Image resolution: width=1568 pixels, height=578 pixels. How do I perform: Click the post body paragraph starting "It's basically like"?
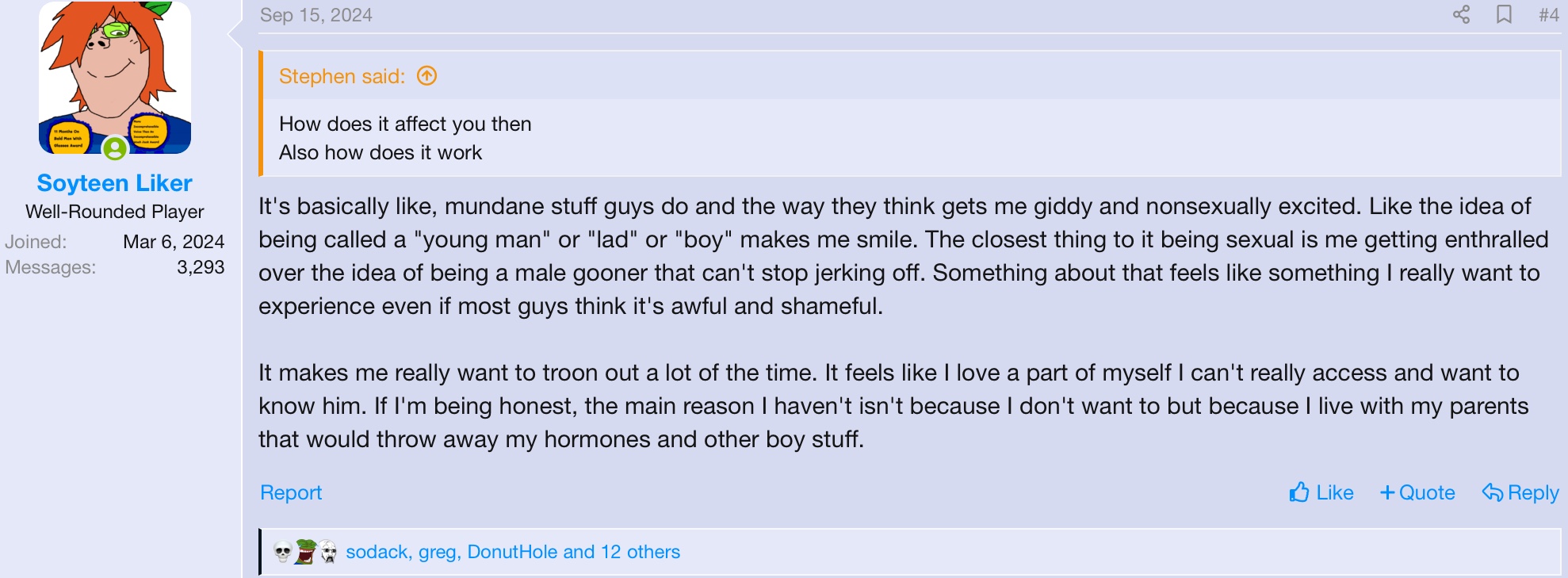[896, 256]
